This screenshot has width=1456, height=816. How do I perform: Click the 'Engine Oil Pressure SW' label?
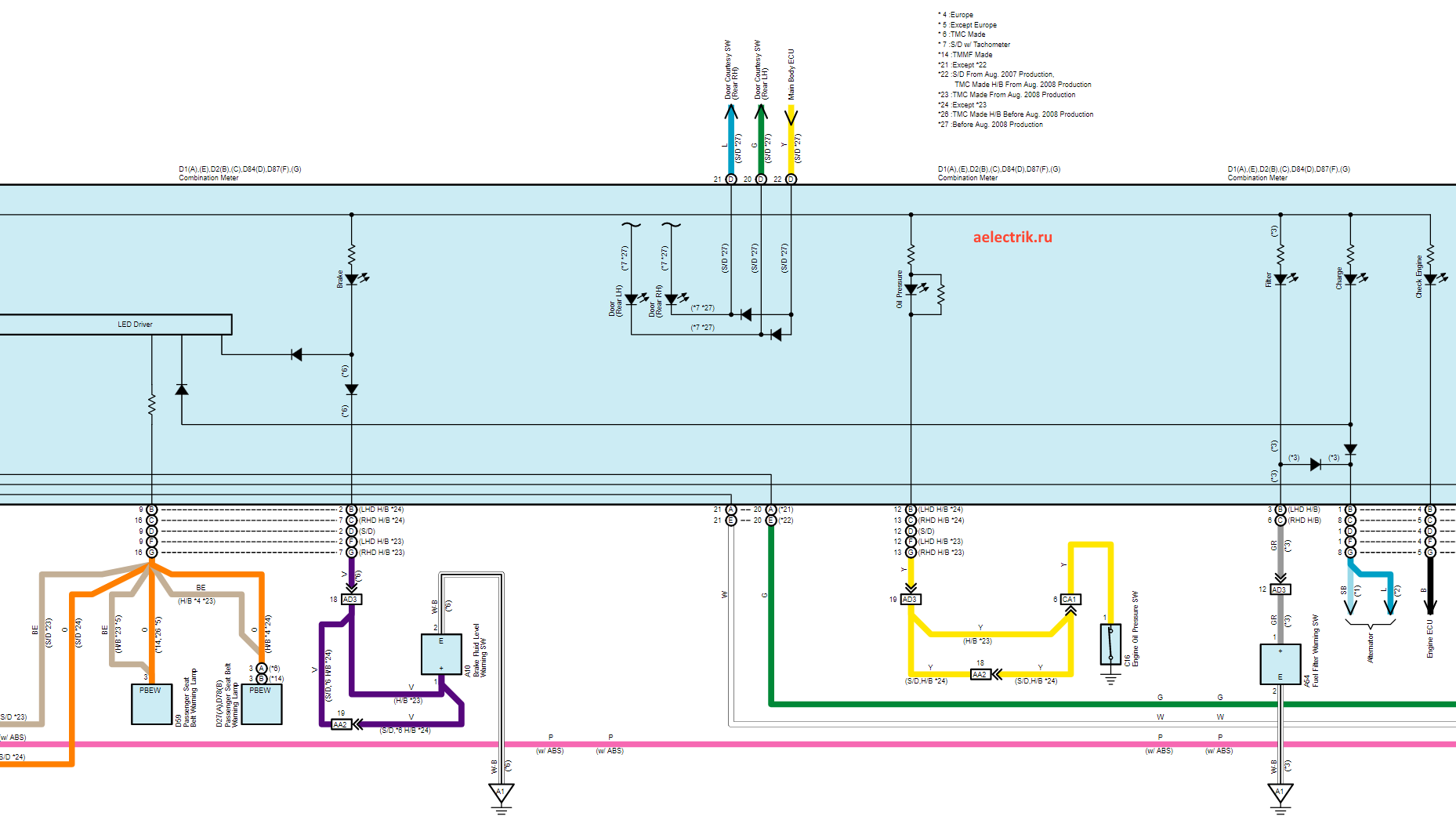[x=1135, y=629]
